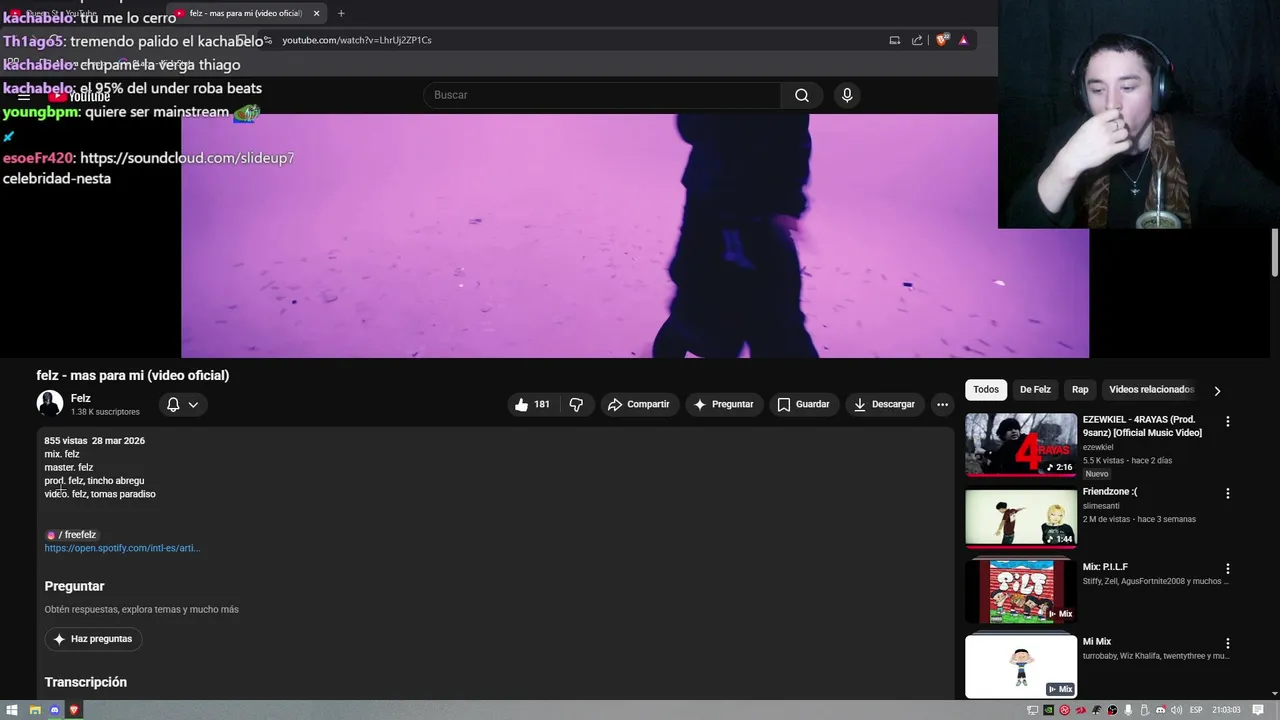Open Discord from the taskbar
This screenshot has width=1280, height=720.
(54, 710)
